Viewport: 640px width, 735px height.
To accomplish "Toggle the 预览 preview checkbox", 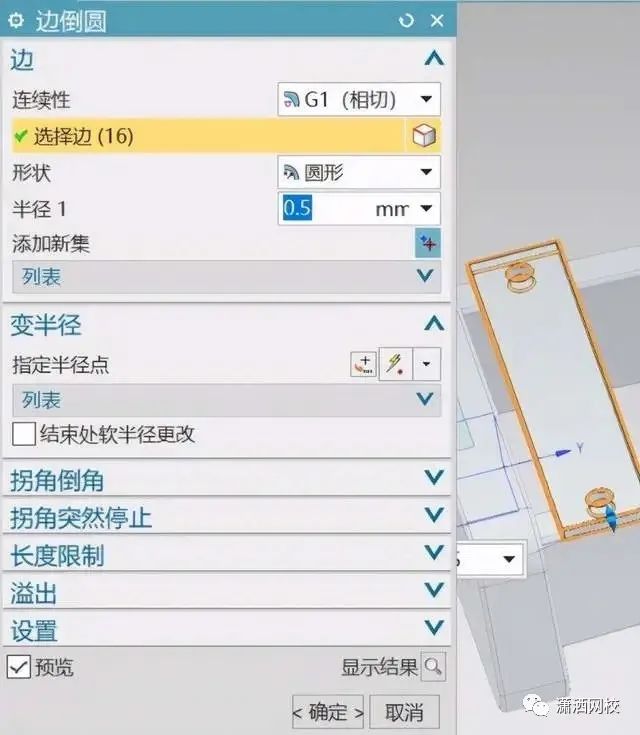I will point(19,667).
